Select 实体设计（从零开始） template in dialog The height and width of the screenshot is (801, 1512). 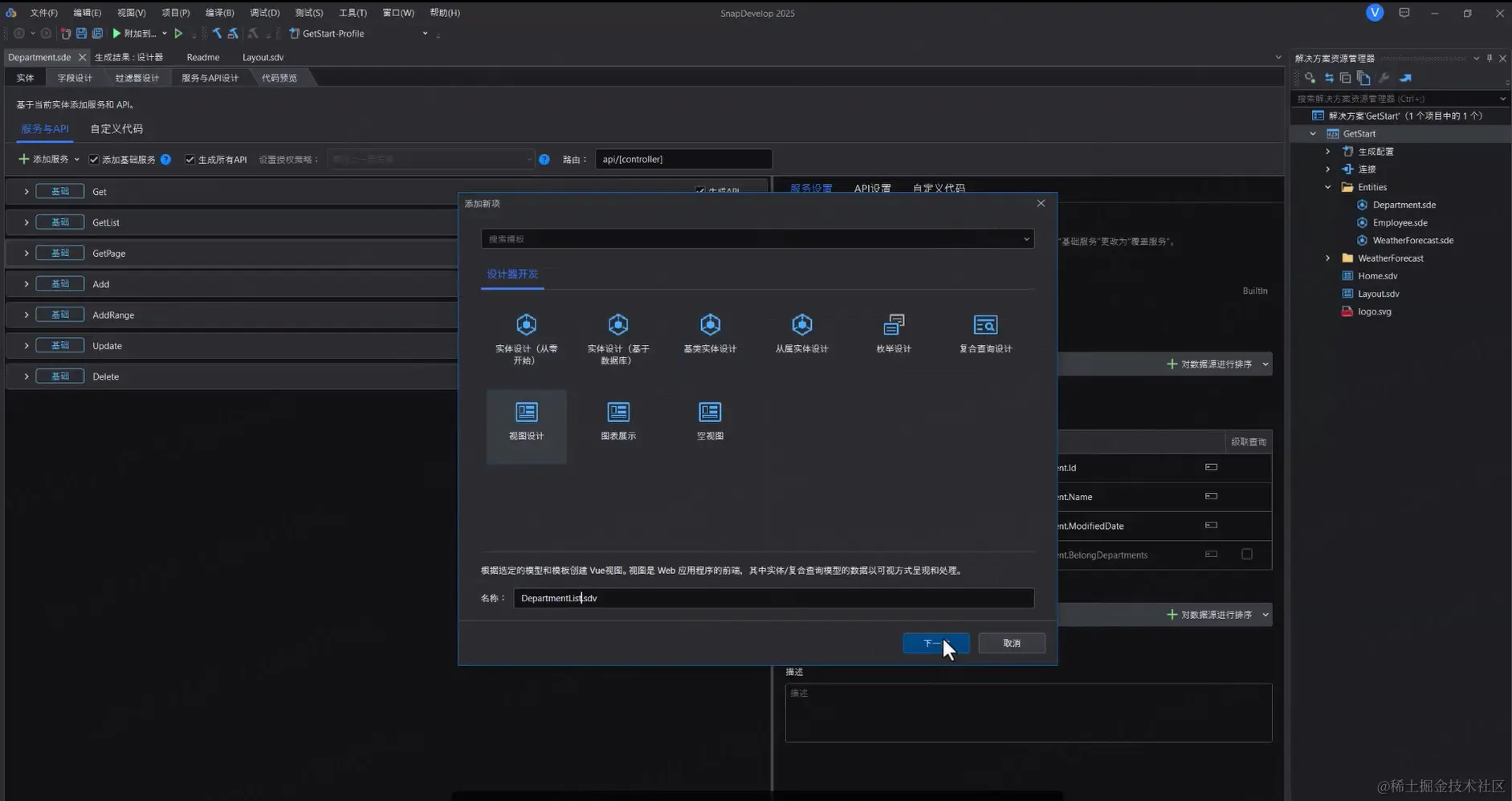(526, 339)
